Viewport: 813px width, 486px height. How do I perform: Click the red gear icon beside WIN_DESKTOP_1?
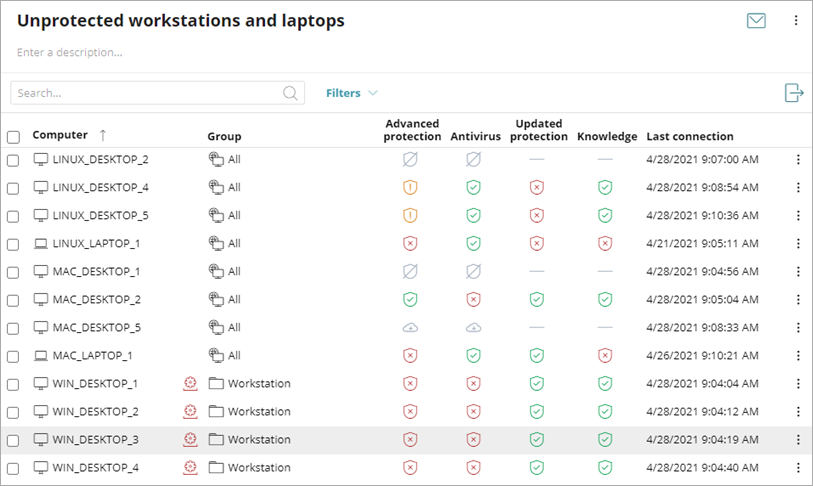(189, 383)
